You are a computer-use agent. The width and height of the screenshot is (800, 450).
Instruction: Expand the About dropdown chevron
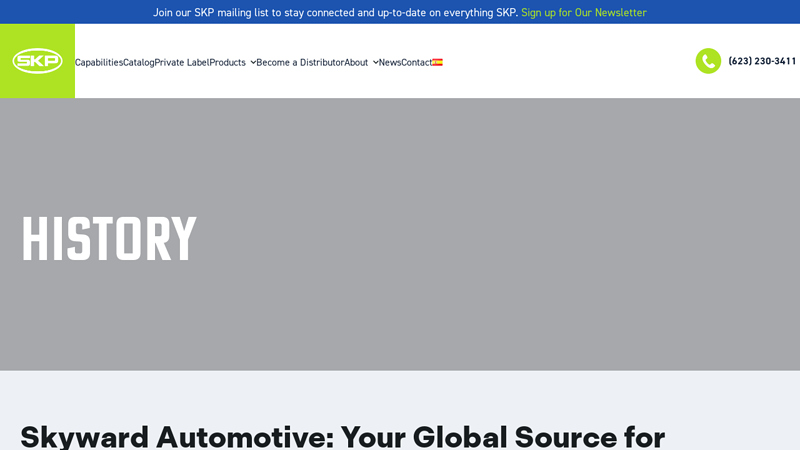point(375,62)
